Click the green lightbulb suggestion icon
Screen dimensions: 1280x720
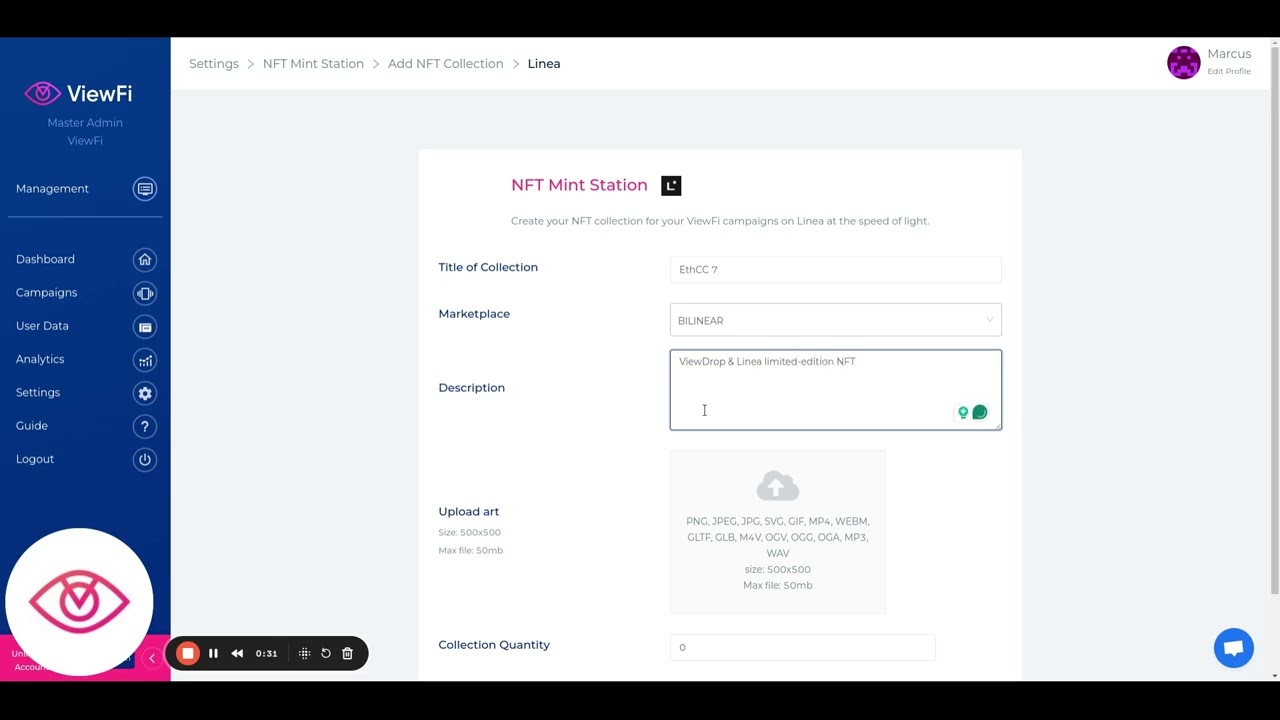point(963,412)
